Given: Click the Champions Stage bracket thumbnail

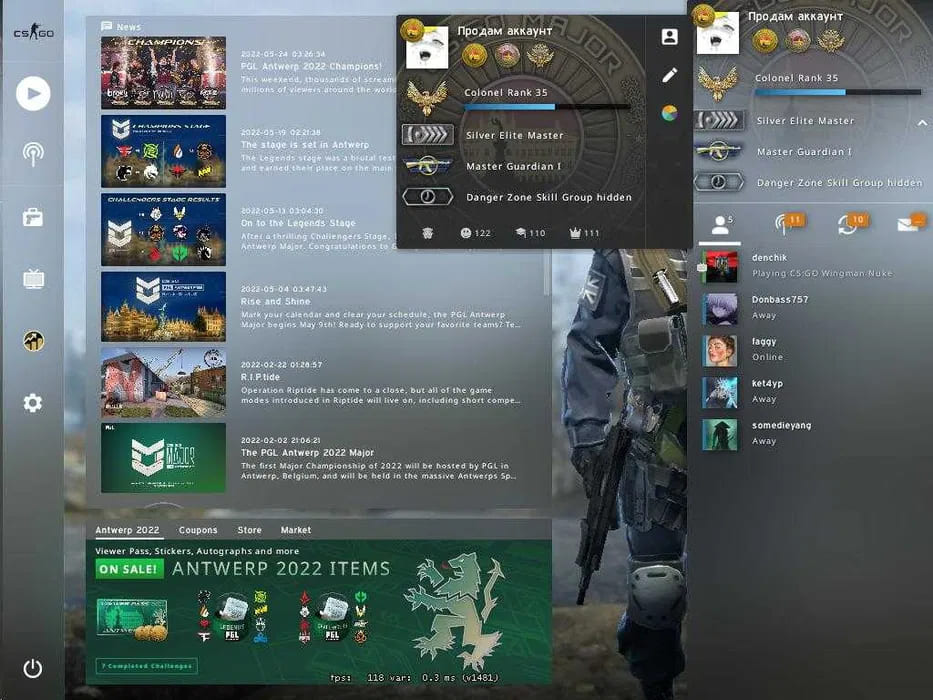Looking at the screenshot, I should pyautogui.click(x=164, y=151).
